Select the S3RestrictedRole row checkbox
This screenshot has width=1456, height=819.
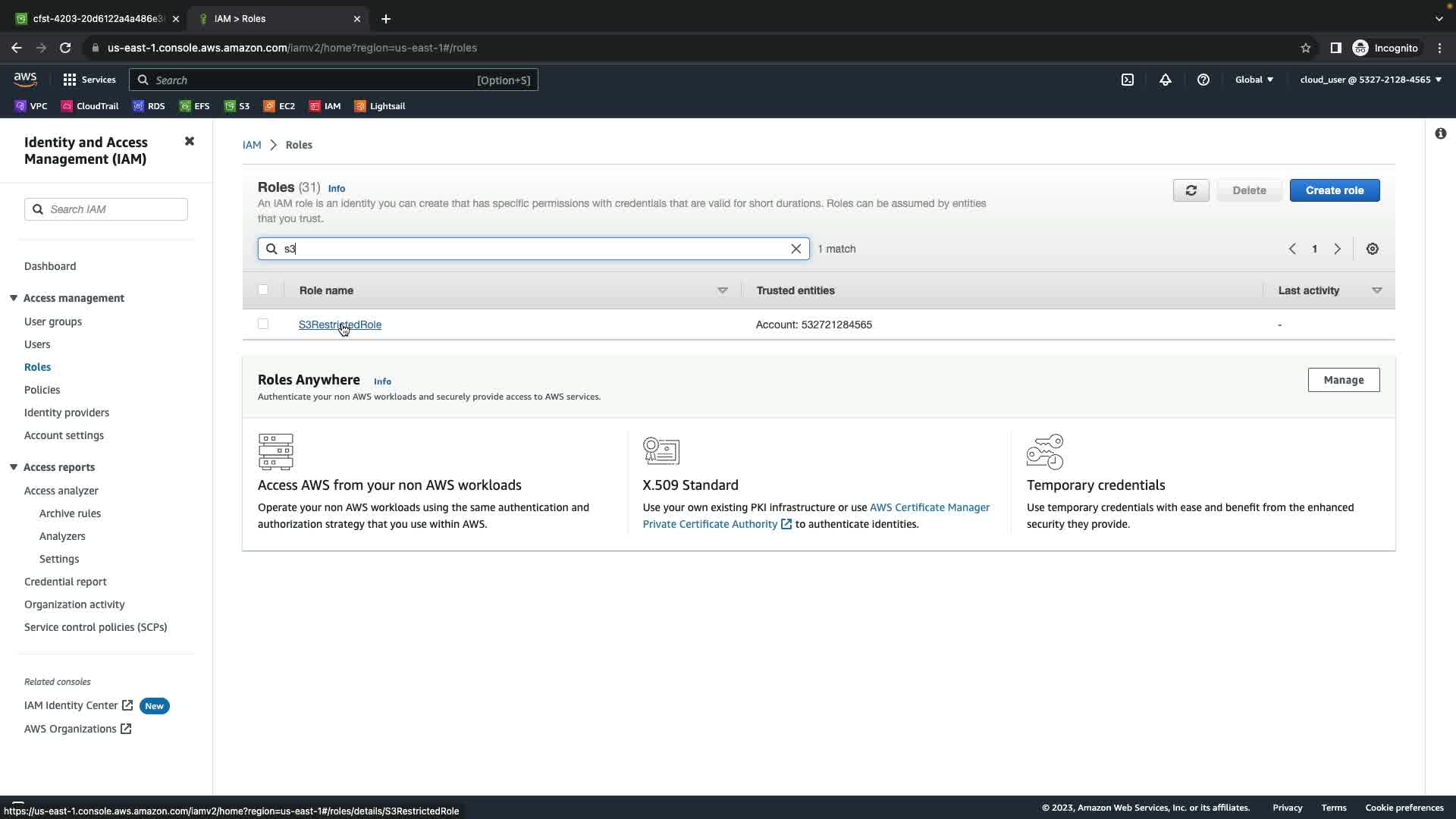(263, 324)
